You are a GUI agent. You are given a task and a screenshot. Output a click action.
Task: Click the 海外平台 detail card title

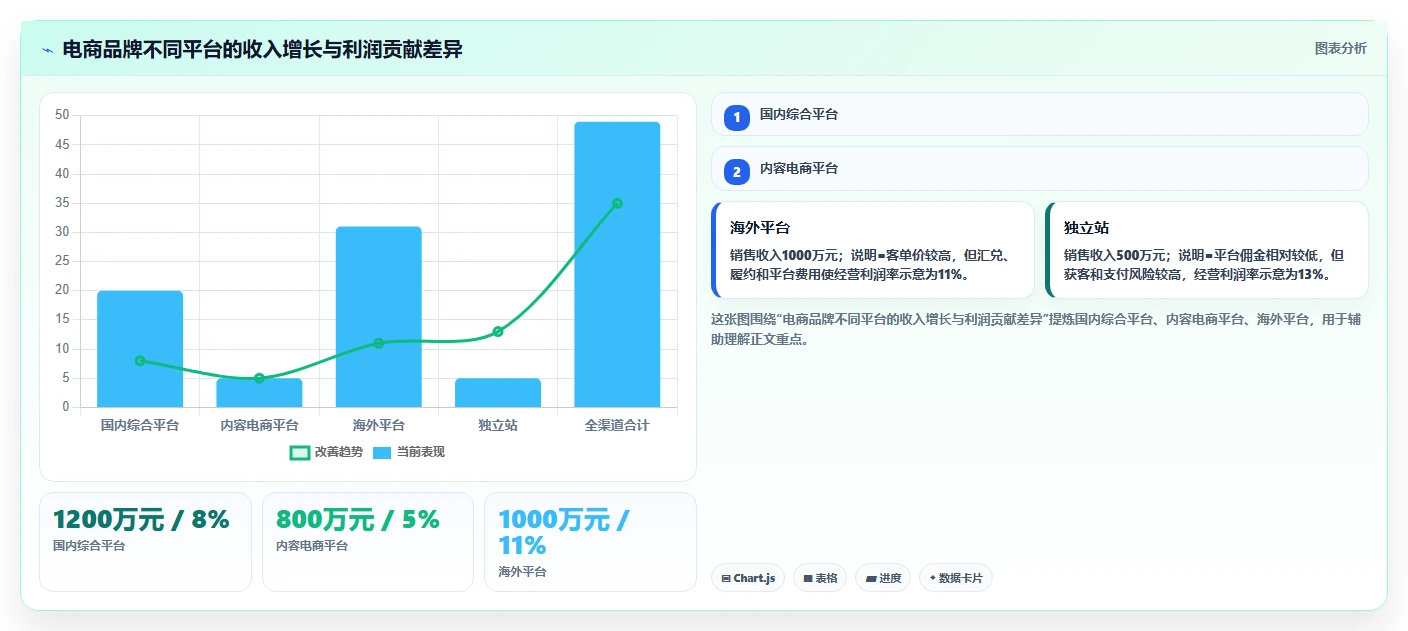(760, 228)
